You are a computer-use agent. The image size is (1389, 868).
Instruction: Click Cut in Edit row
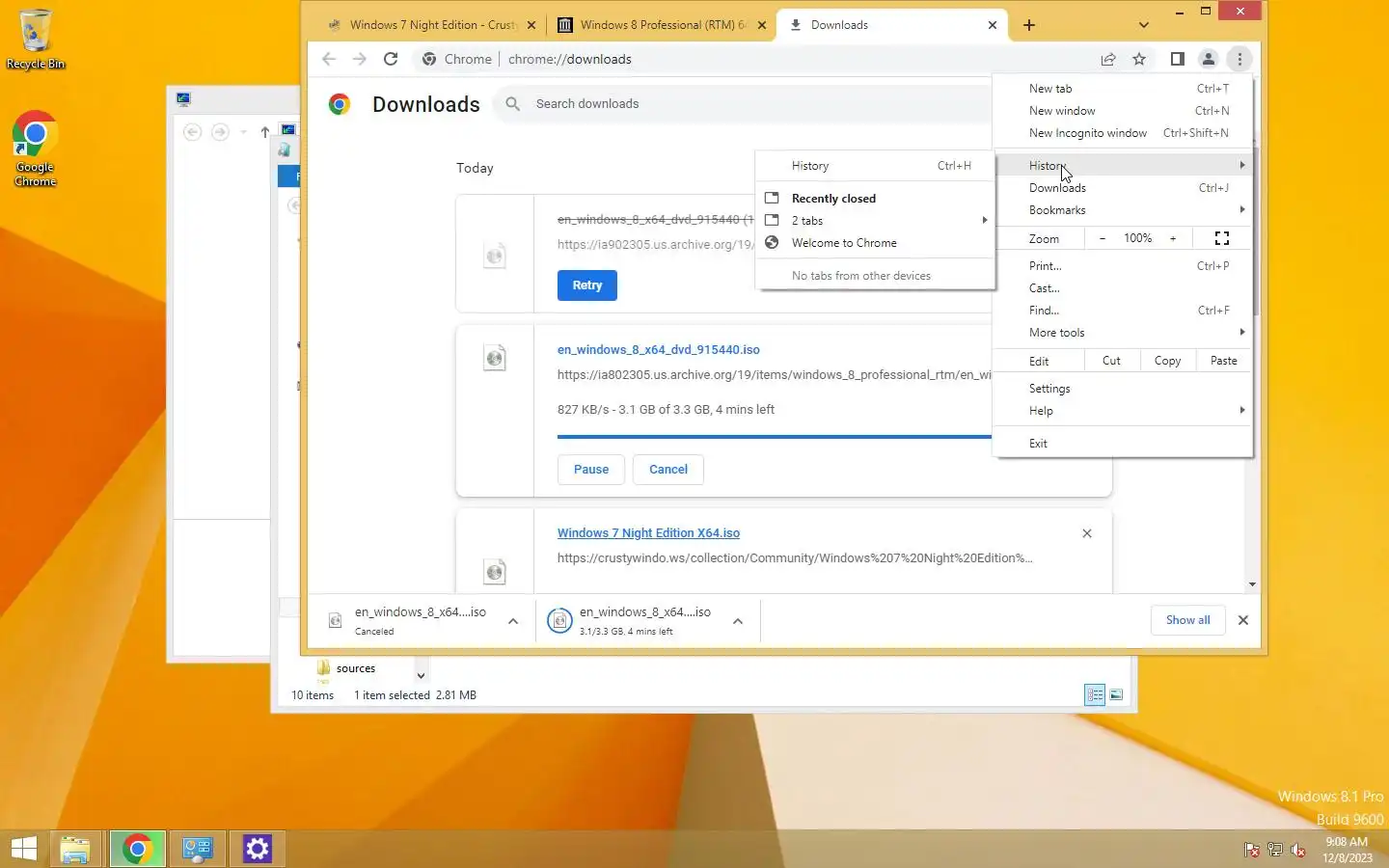coord(1111,361)
